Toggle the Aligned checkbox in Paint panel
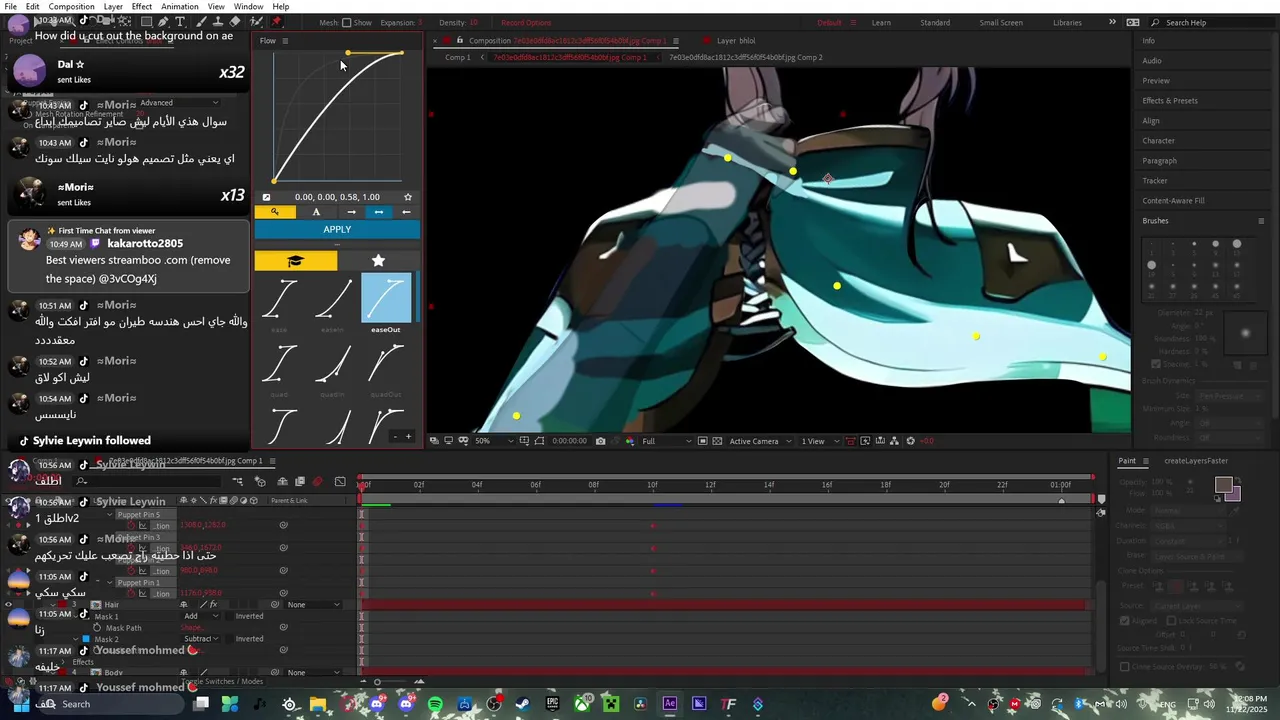The height and width of the screenshot is (720, 1280). coord(1125,621)
